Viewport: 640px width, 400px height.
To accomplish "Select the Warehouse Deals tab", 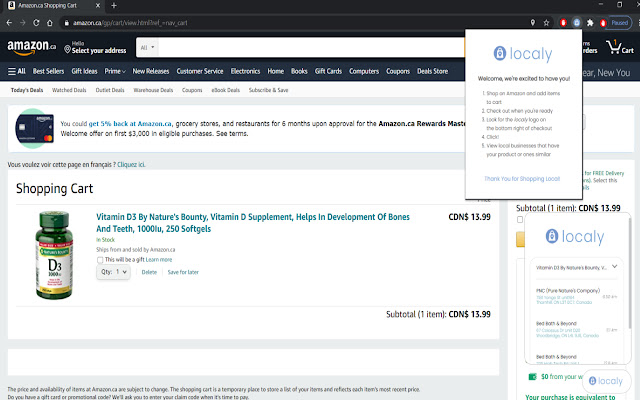I will pos(153,90).
